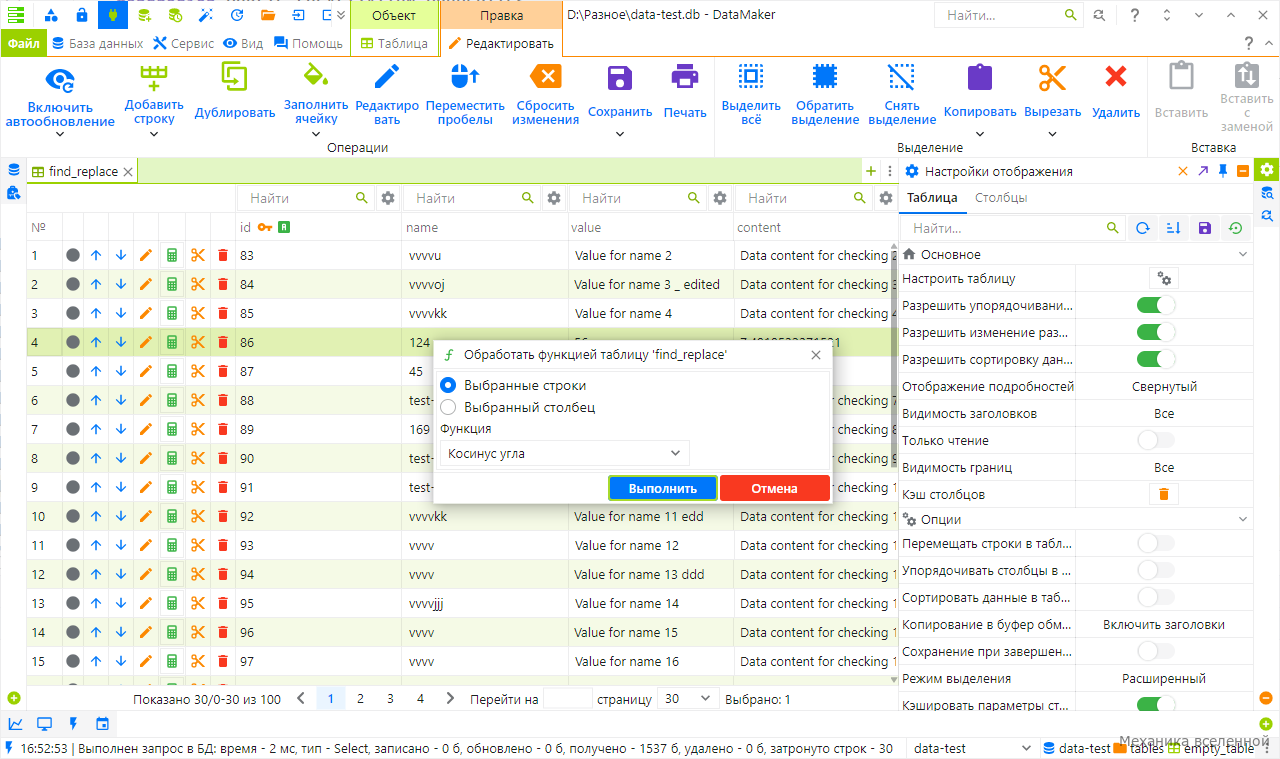Move row 7 down with its arrow
Screen dimensions: 1280x759
121,430
